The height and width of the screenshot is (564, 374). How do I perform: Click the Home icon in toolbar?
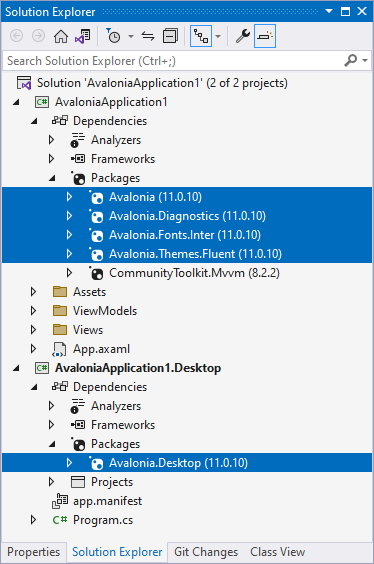pyautogui.click(x=61, y=36)
